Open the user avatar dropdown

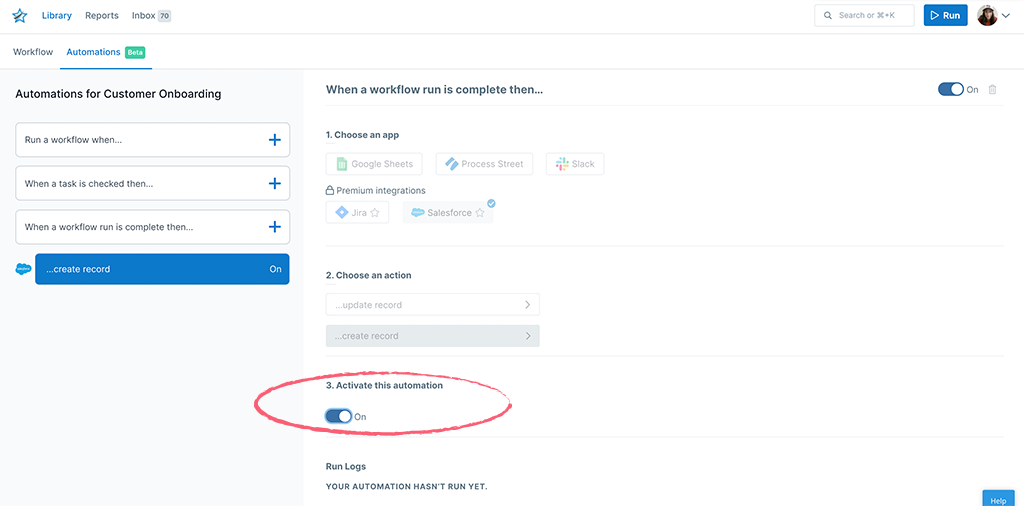pyautogui.click(x=994, y=16)
